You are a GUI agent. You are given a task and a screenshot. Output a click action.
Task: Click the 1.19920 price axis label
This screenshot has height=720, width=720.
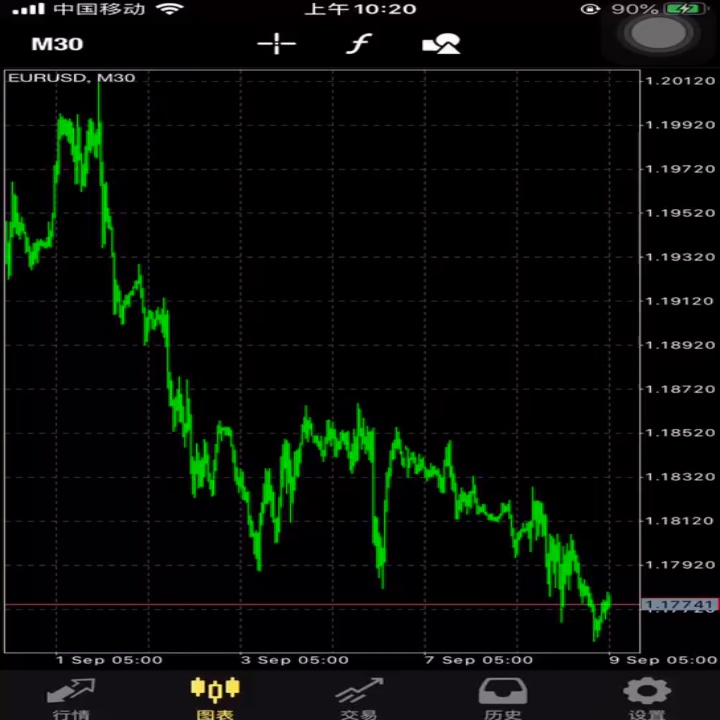coord(681,125)
